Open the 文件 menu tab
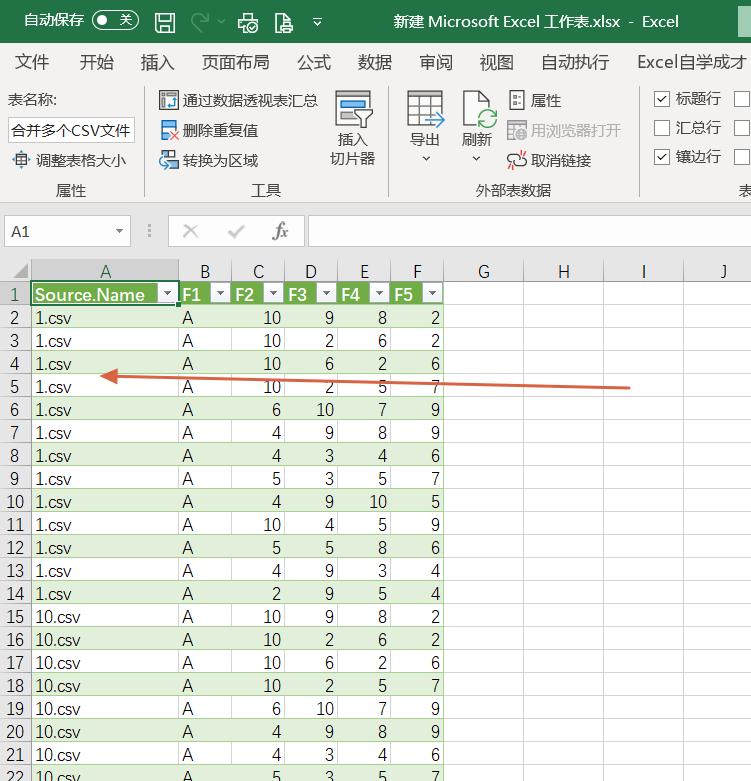The height and width of the screenshot is (781, 751). coord(32,62)
